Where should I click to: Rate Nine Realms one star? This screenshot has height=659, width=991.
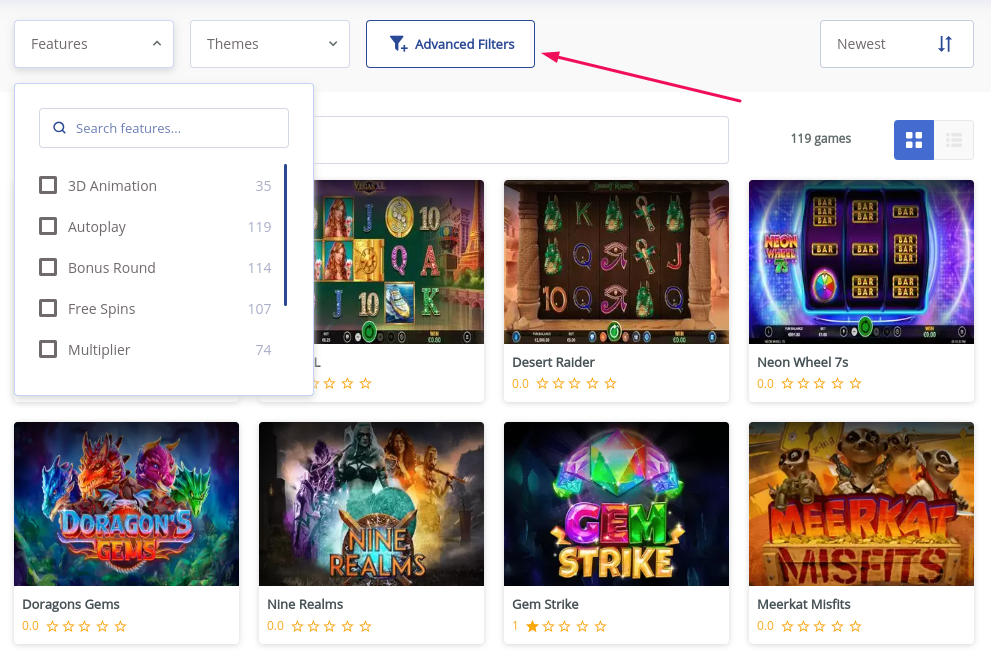coord(296,626)
